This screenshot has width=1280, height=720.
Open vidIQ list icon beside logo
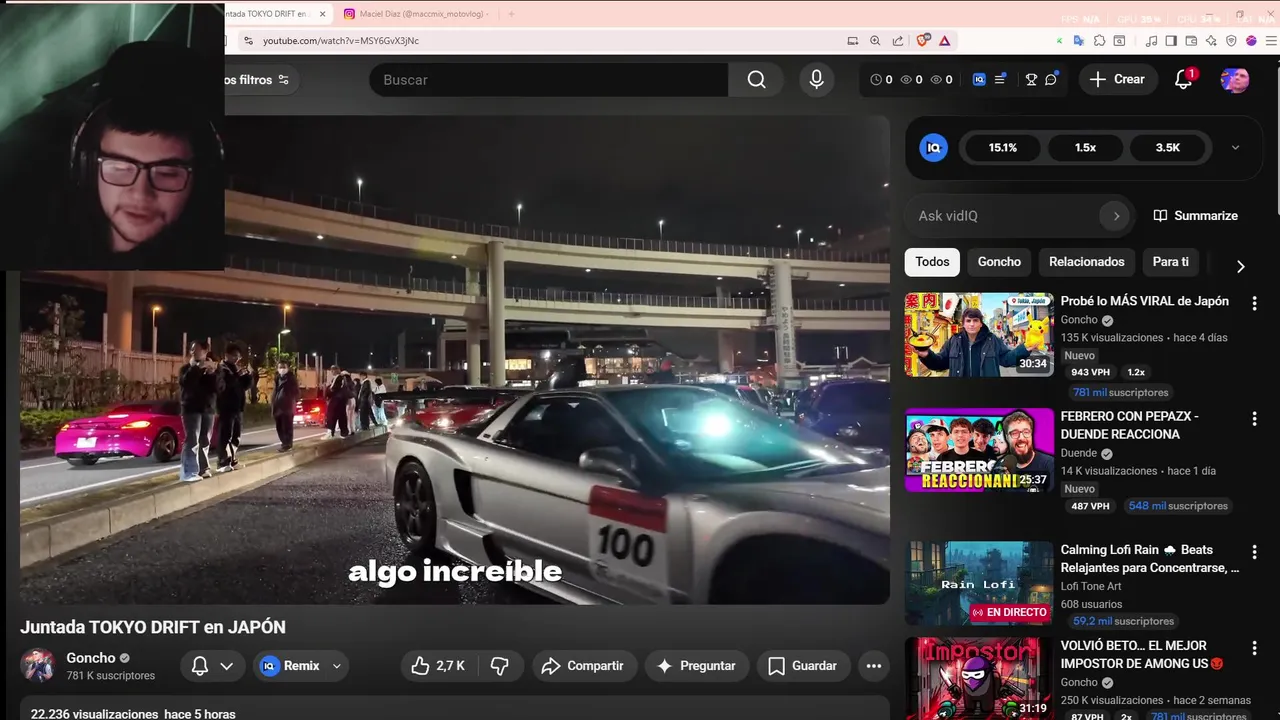(x=1001, y=80)
